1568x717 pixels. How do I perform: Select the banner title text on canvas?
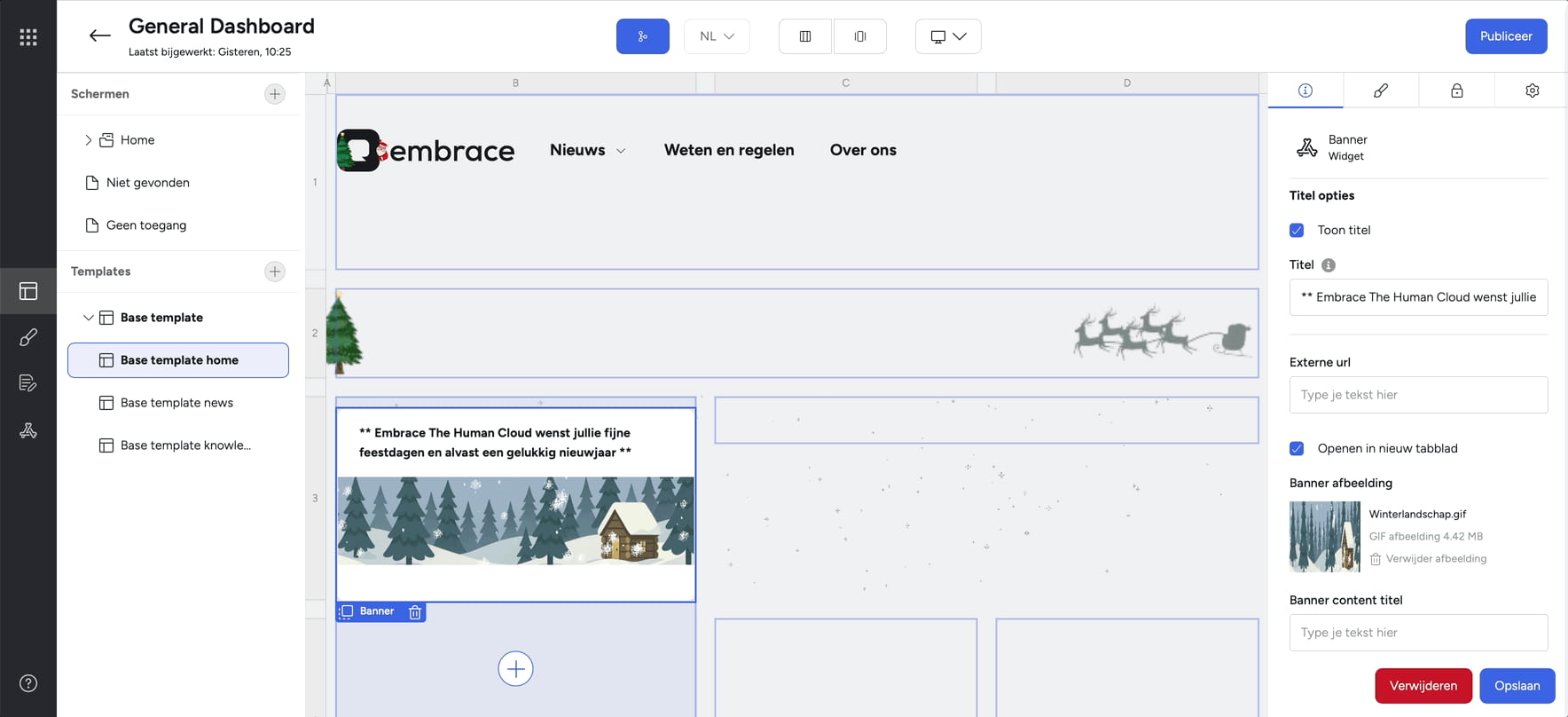(x=495, y=443)
